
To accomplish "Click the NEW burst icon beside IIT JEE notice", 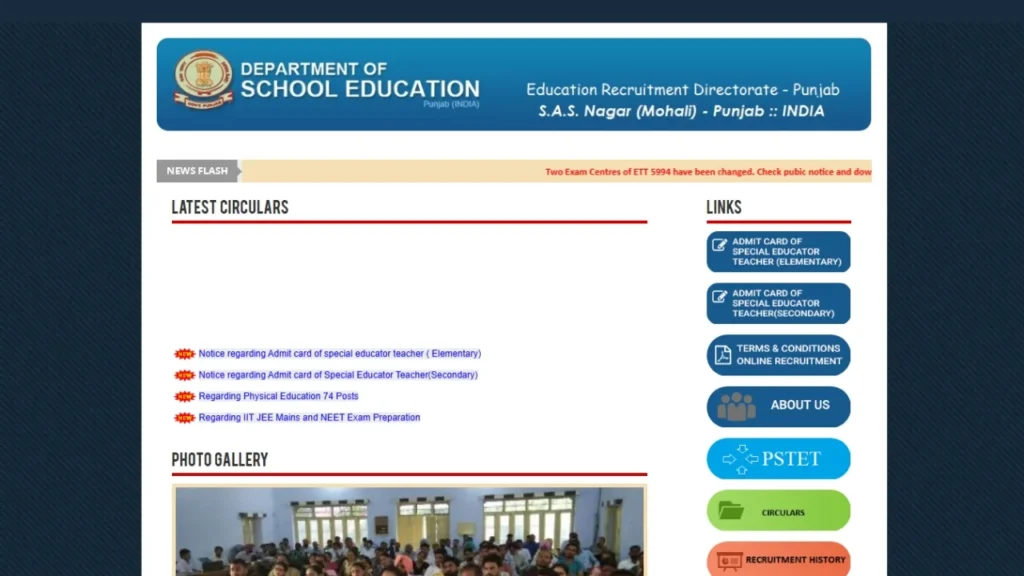I will tap(184, 417).
